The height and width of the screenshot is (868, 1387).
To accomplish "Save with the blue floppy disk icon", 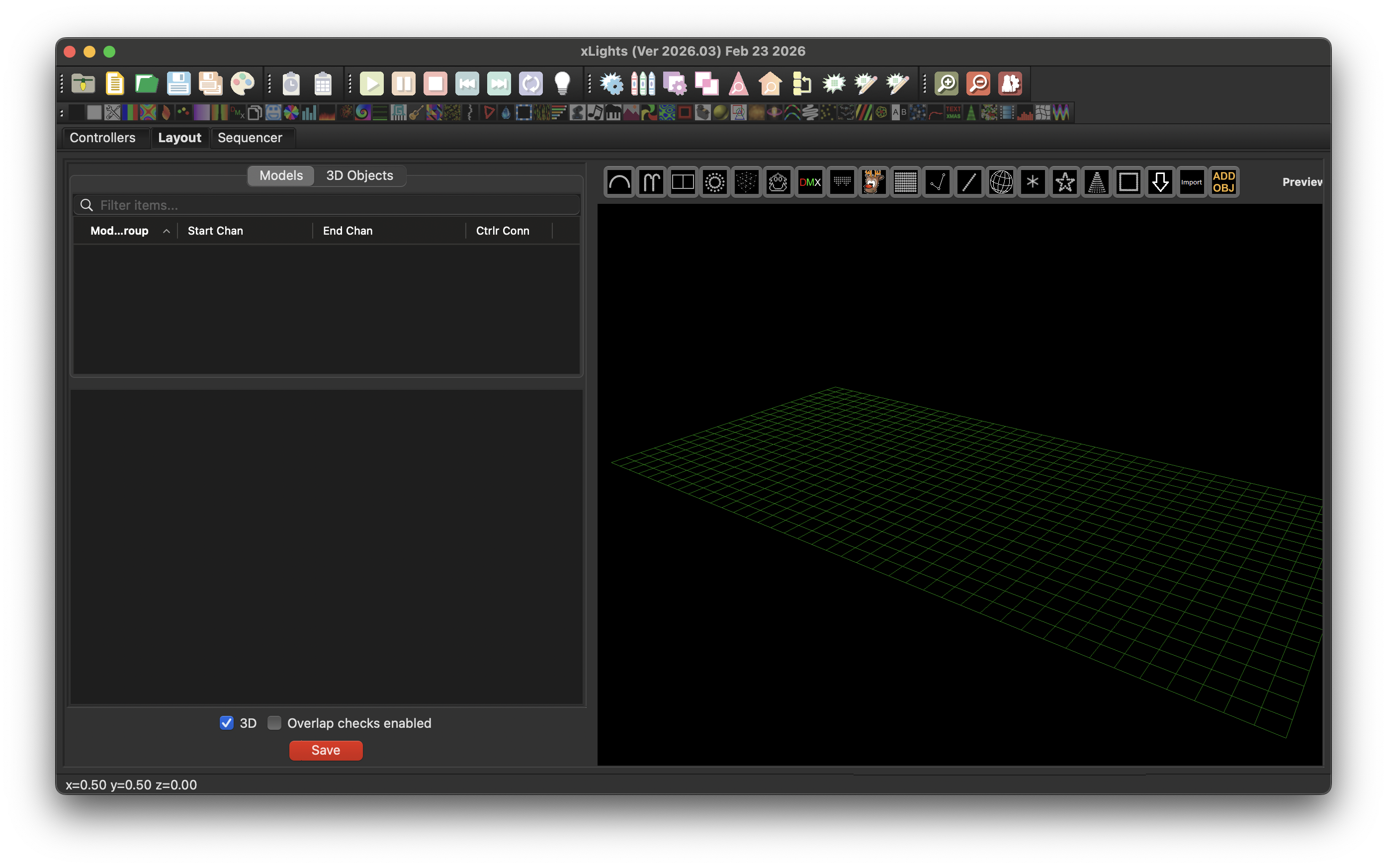I will (x=178, y=84).
